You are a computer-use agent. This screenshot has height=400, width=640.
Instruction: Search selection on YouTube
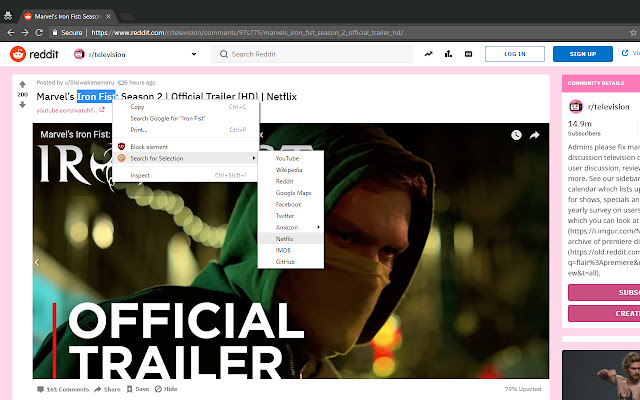pos(291,158)
